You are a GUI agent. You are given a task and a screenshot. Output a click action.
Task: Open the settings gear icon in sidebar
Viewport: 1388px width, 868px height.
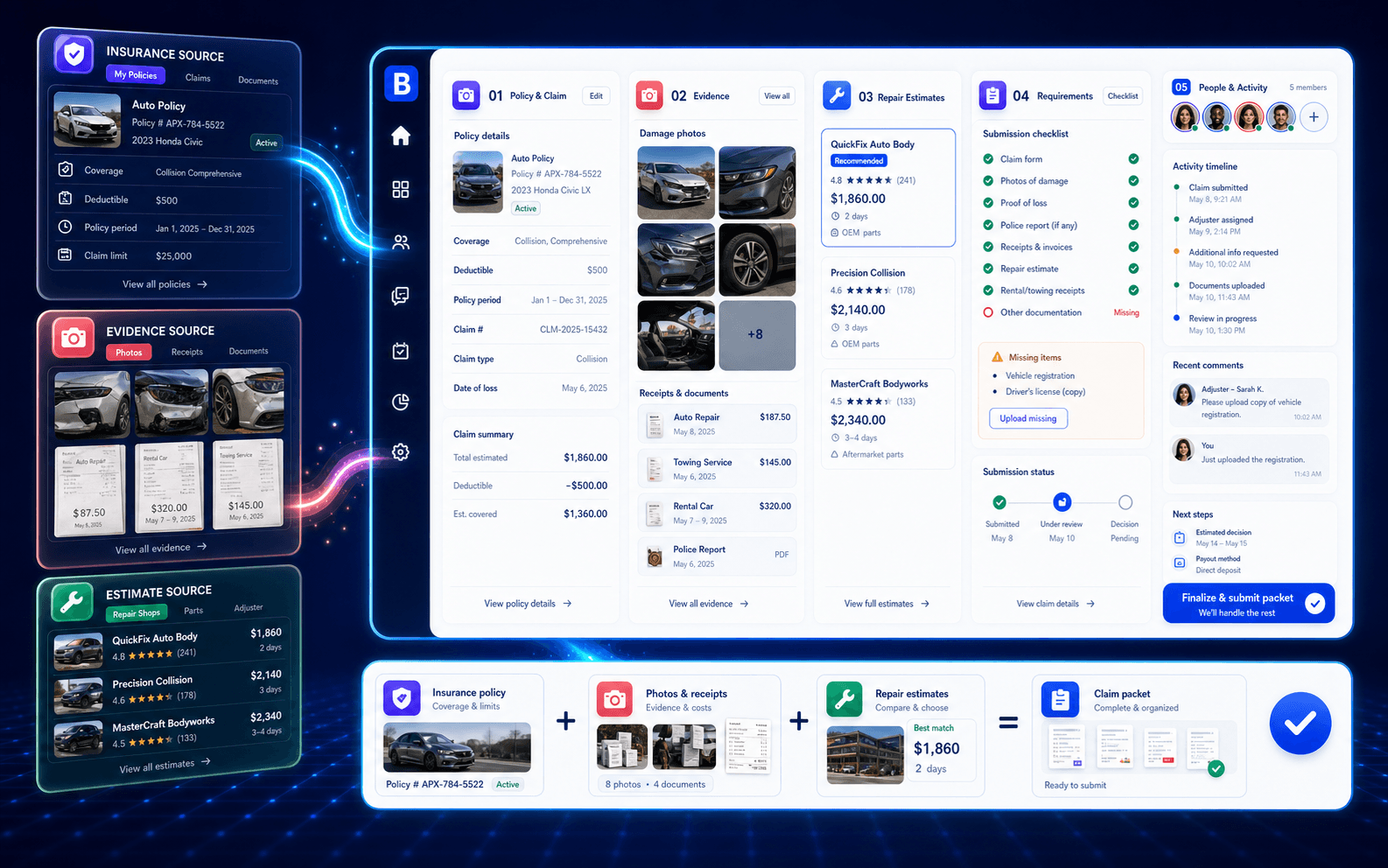(401, 452)
